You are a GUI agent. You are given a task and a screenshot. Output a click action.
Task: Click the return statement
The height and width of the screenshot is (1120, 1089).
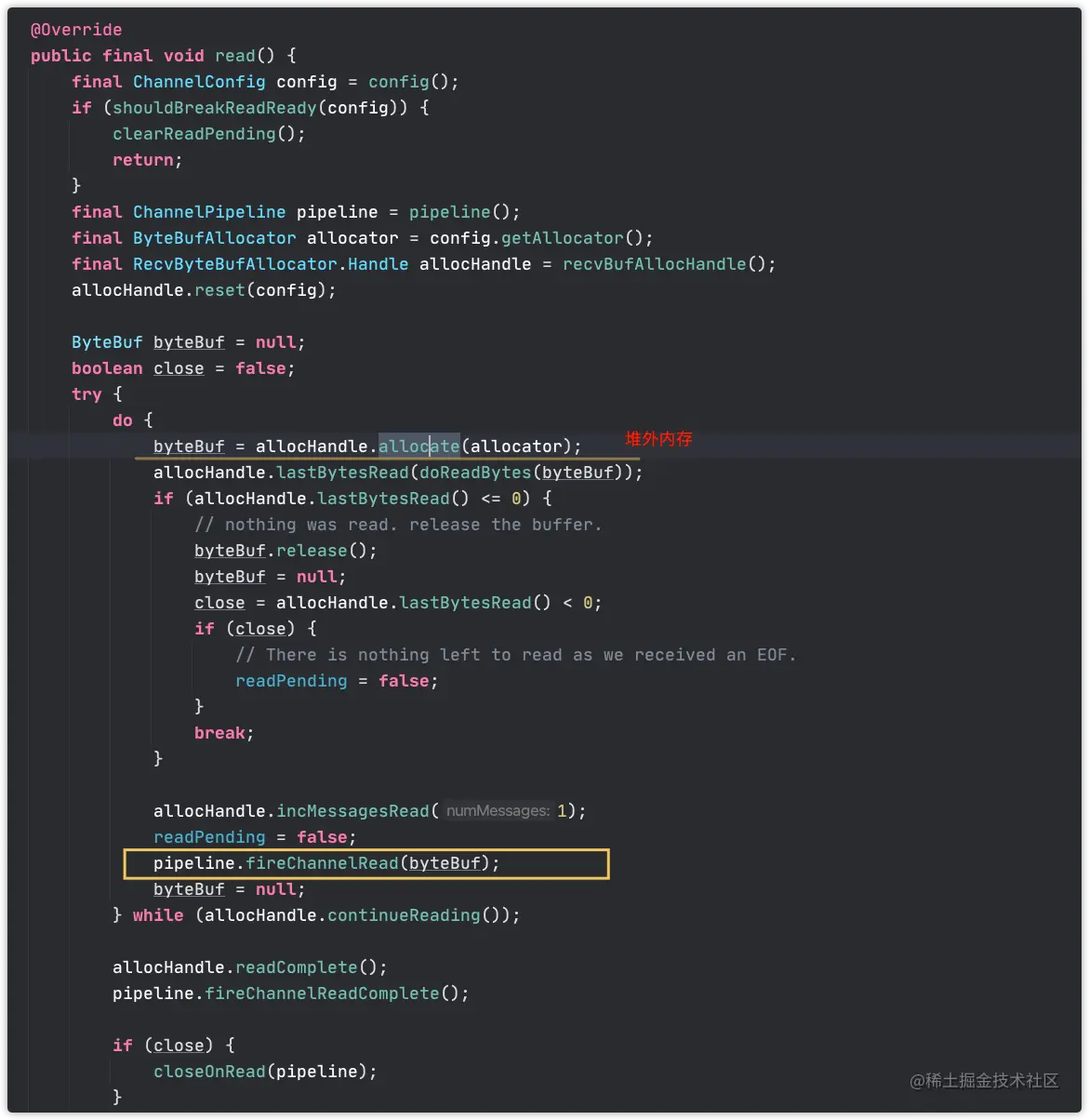click(148, 160)
